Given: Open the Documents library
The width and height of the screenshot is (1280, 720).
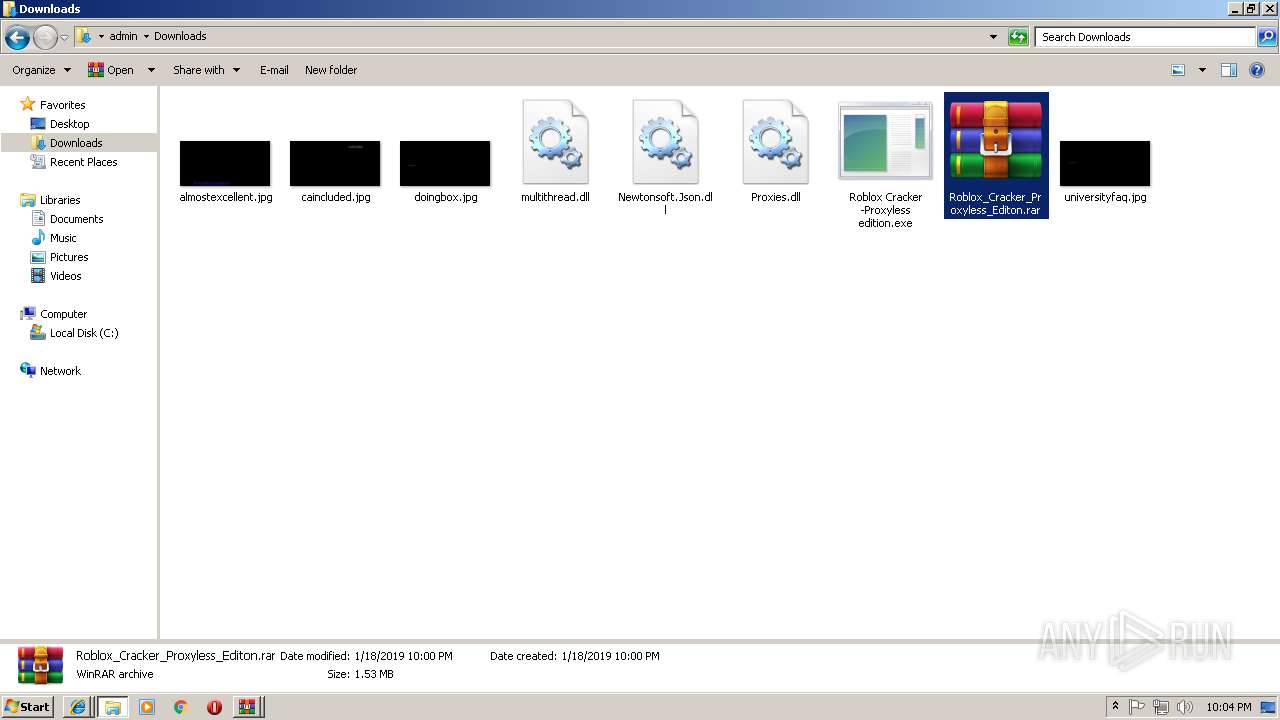Looking at the screenshot, I should [x=76, y=219].
